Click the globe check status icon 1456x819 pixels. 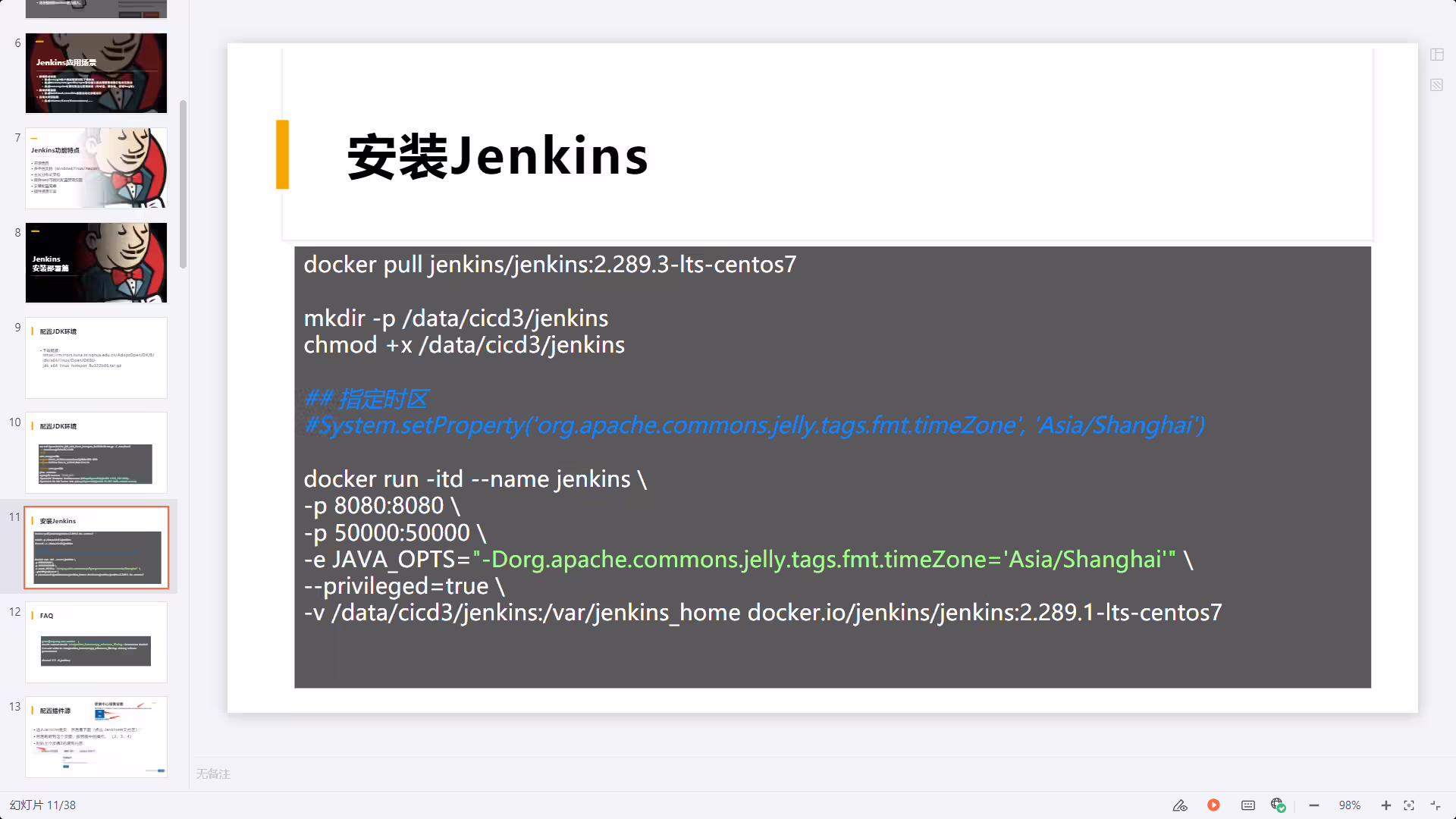tap(1278, 805)
